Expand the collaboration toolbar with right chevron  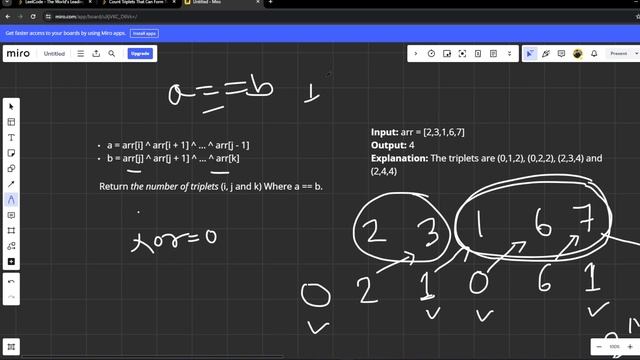pyautogui.click(x=416, y=53)
